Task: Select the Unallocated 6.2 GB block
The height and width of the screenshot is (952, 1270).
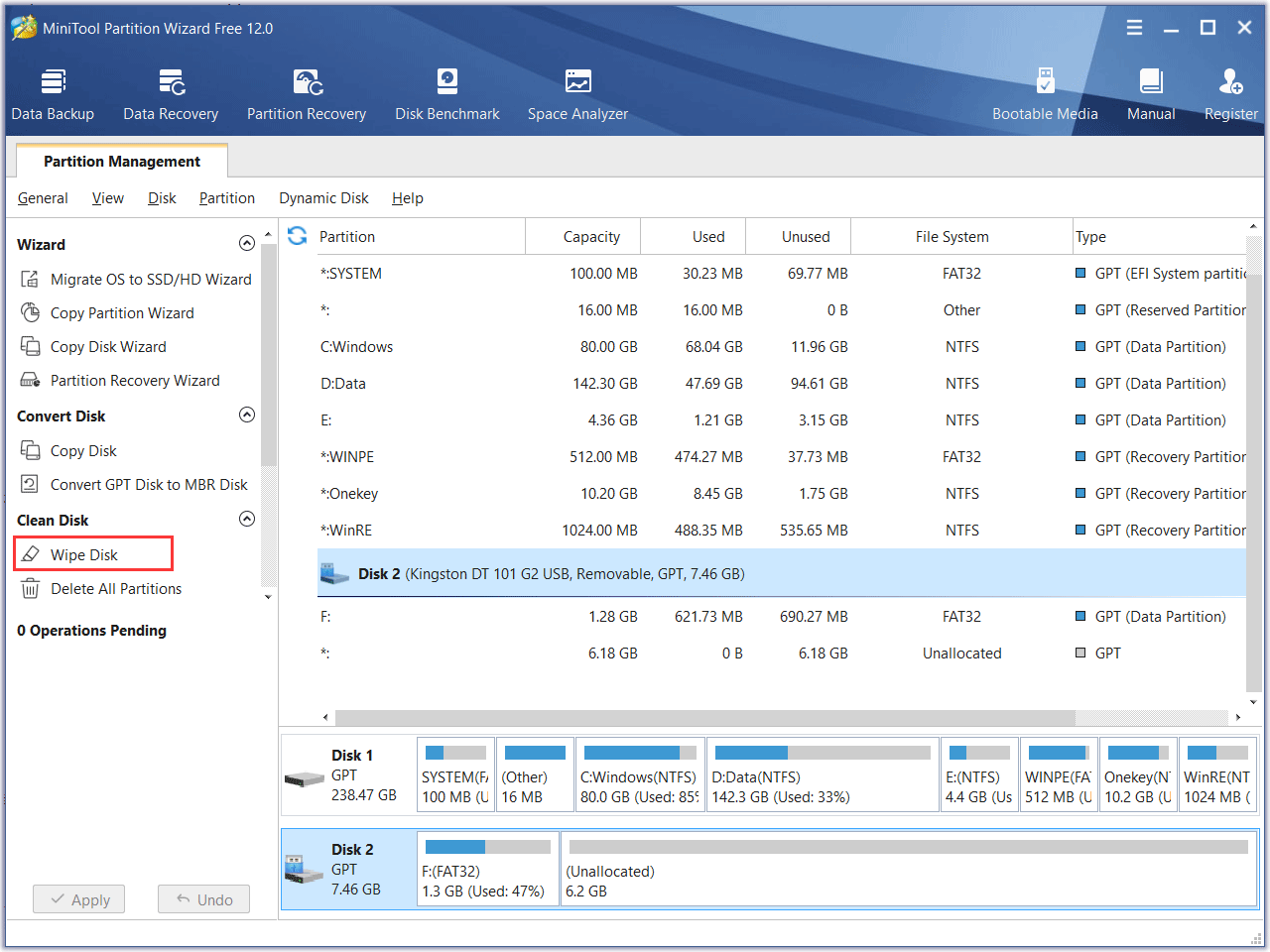Action: pyautogui.click(x=909, y=870)
